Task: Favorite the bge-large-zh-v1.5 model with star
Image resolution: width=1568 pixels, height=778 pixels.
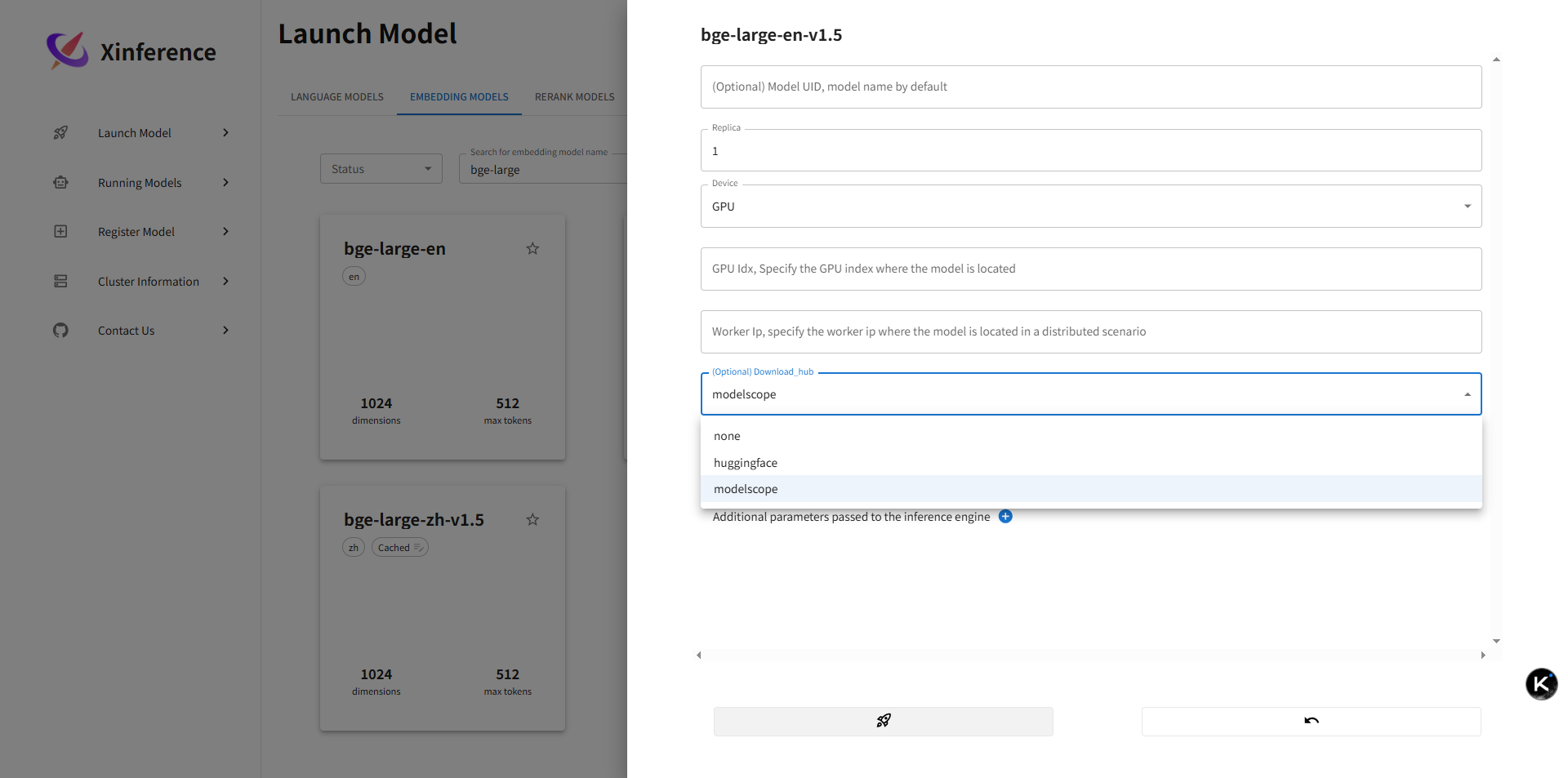Action: click(x=532, y=519)
